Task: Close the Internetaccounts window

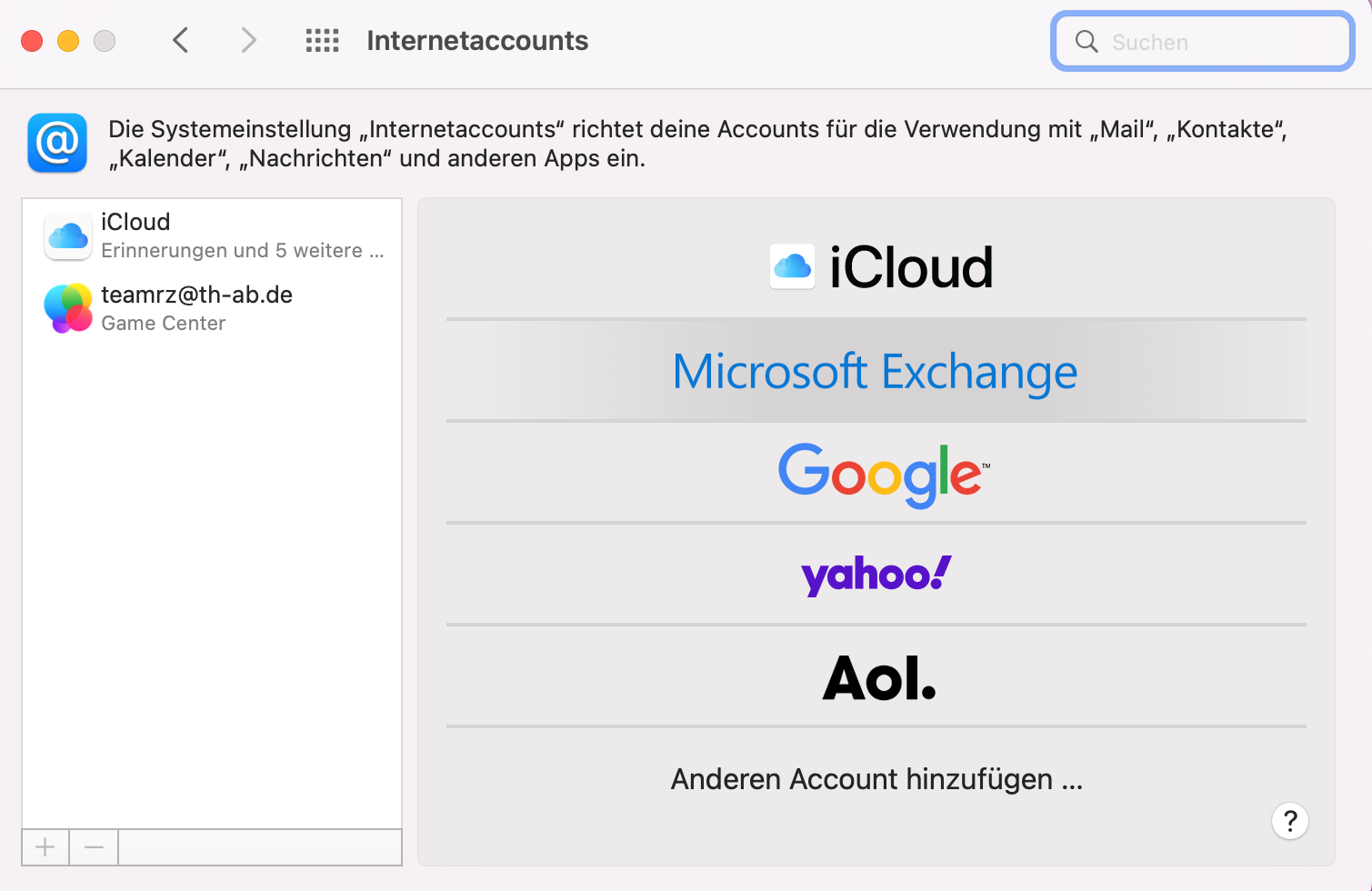Action: (32, 41)
